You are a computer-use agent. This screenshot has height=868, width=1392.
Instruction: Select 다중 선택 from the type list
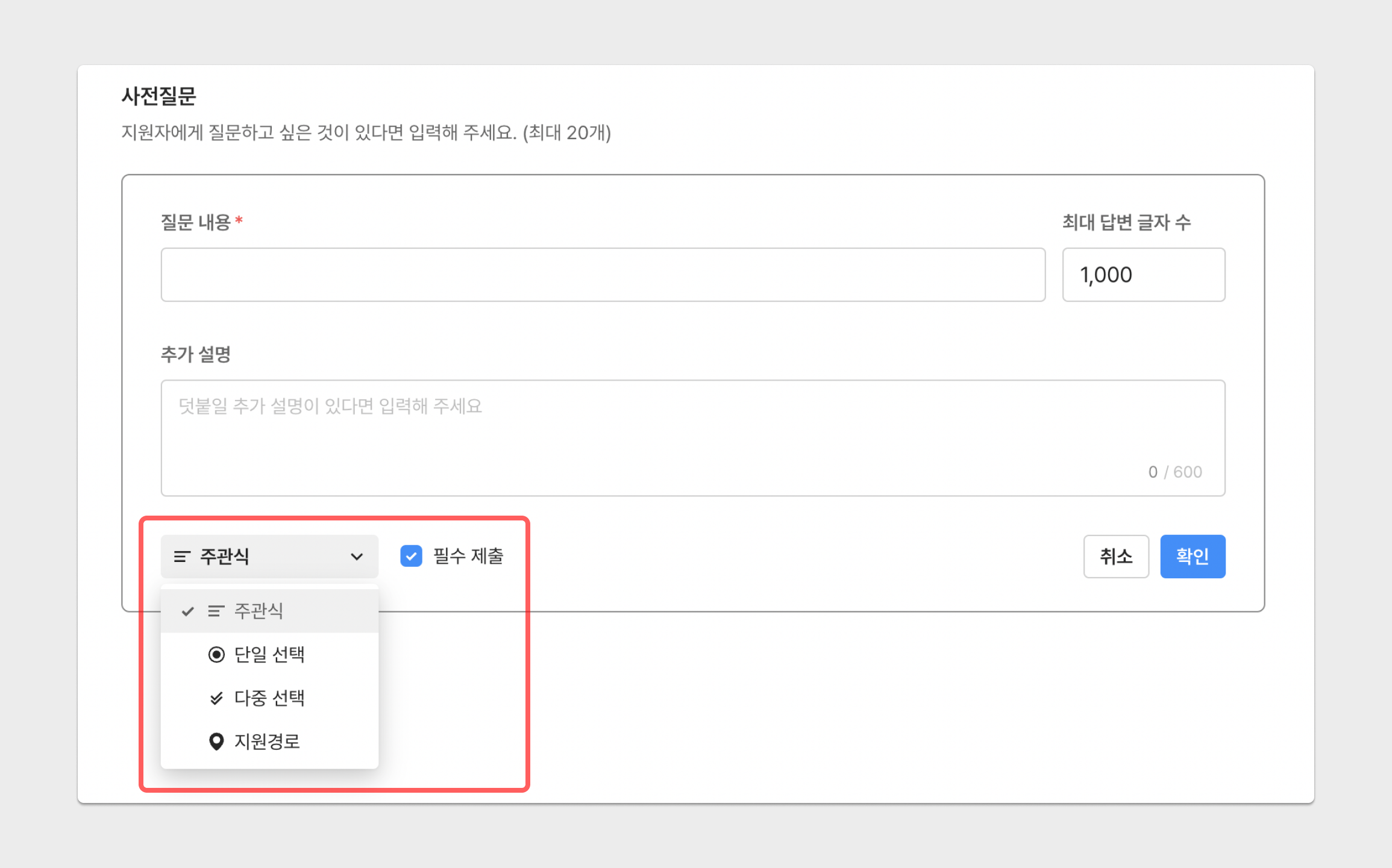click(269, 698)
